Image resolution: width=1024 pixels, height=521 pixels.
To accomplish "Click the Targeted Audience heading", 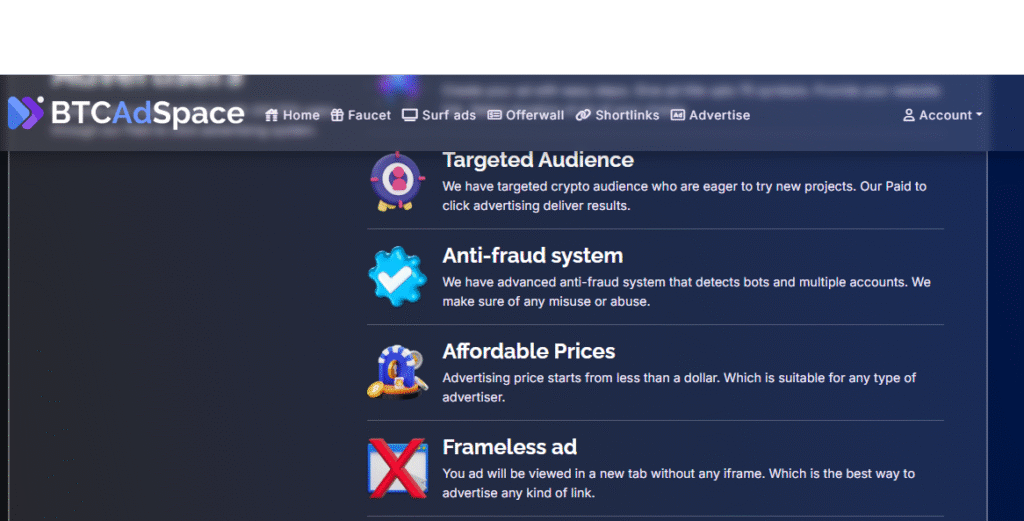I will coord(538,160).
